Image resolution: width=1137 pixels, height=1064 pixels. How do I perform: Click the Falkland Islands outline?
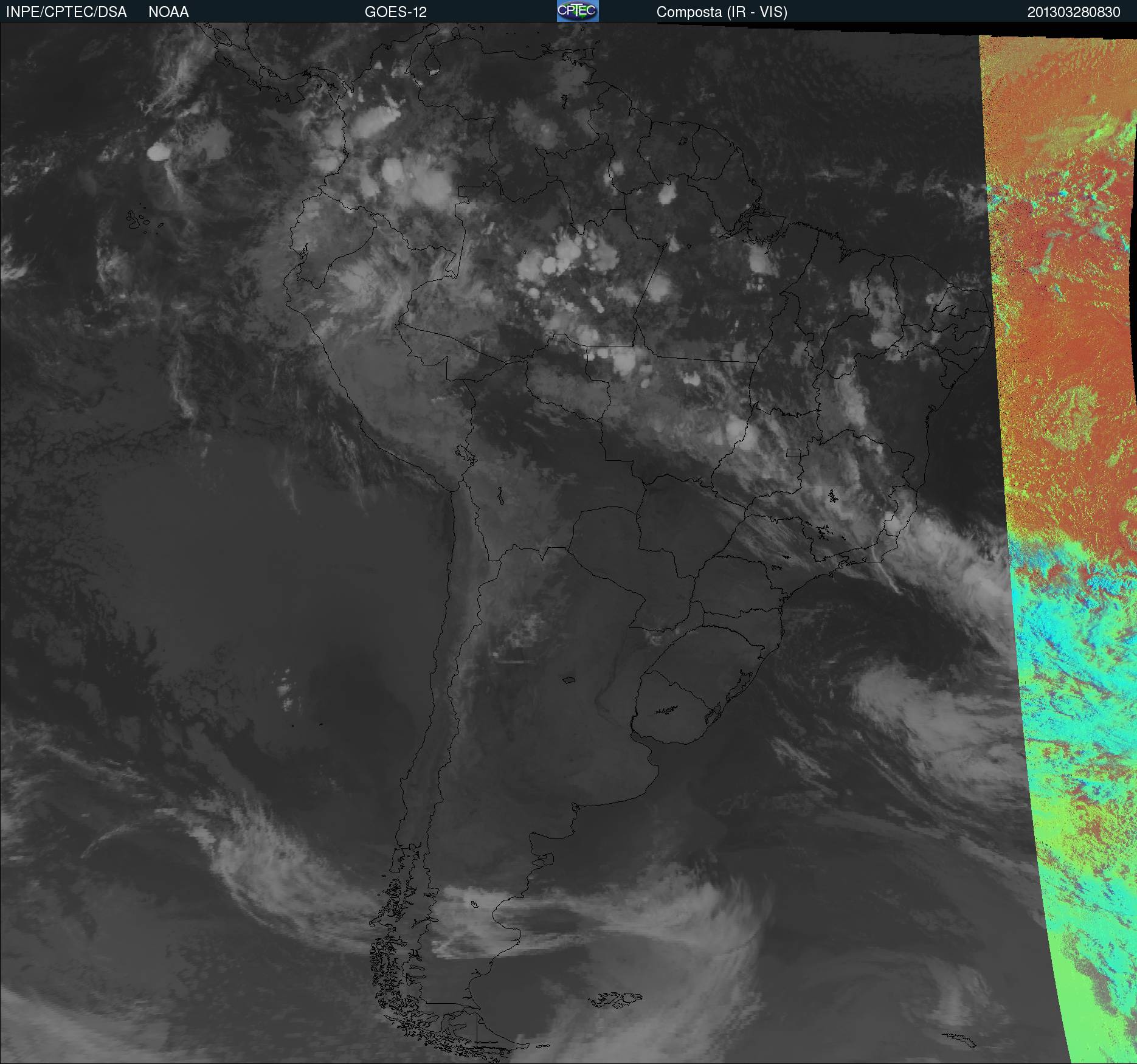(x=615, y=1000)
